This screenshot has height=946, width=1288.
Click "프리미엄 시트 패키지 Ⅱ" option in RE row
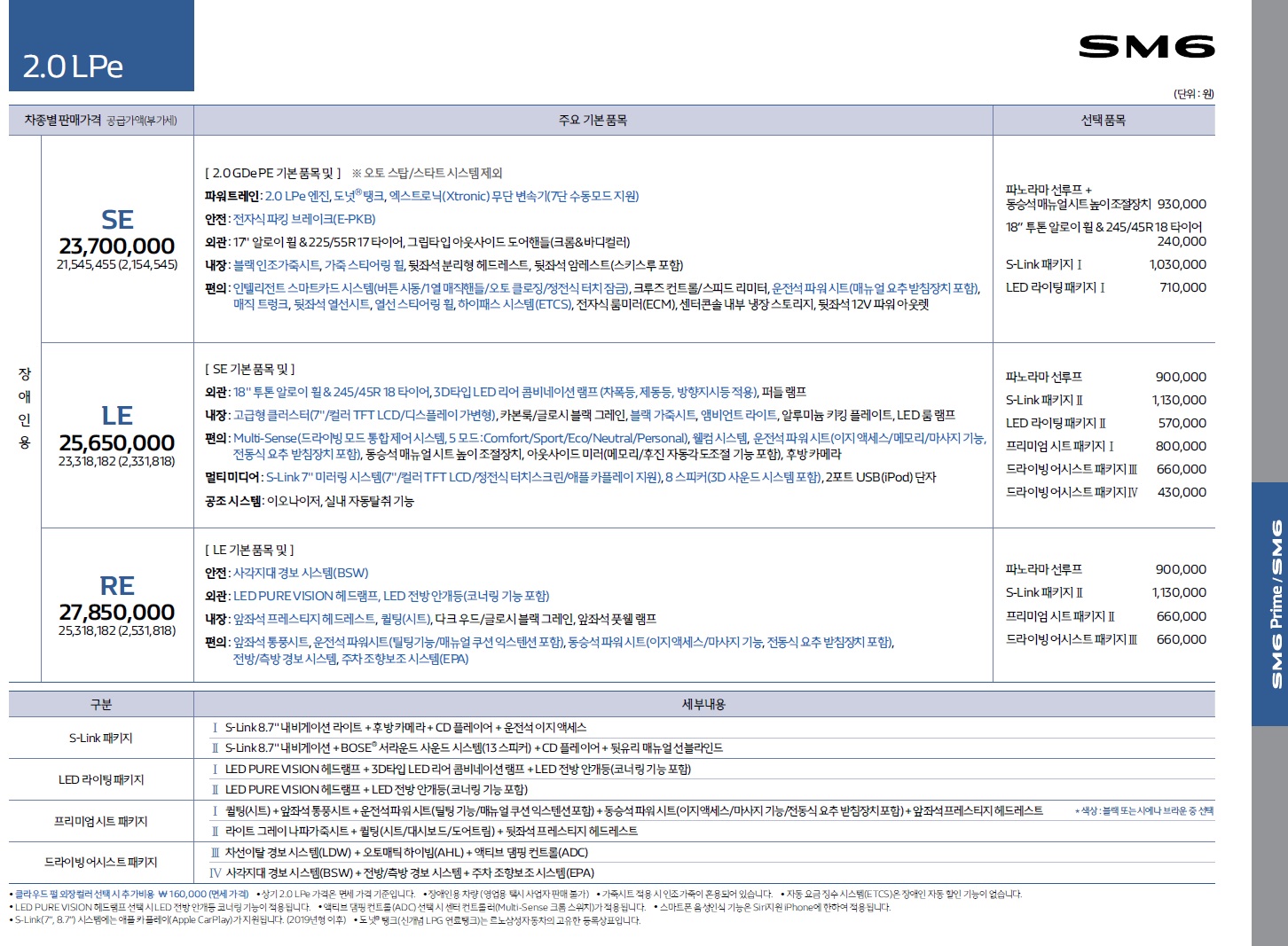click(x=1061, y=616)
